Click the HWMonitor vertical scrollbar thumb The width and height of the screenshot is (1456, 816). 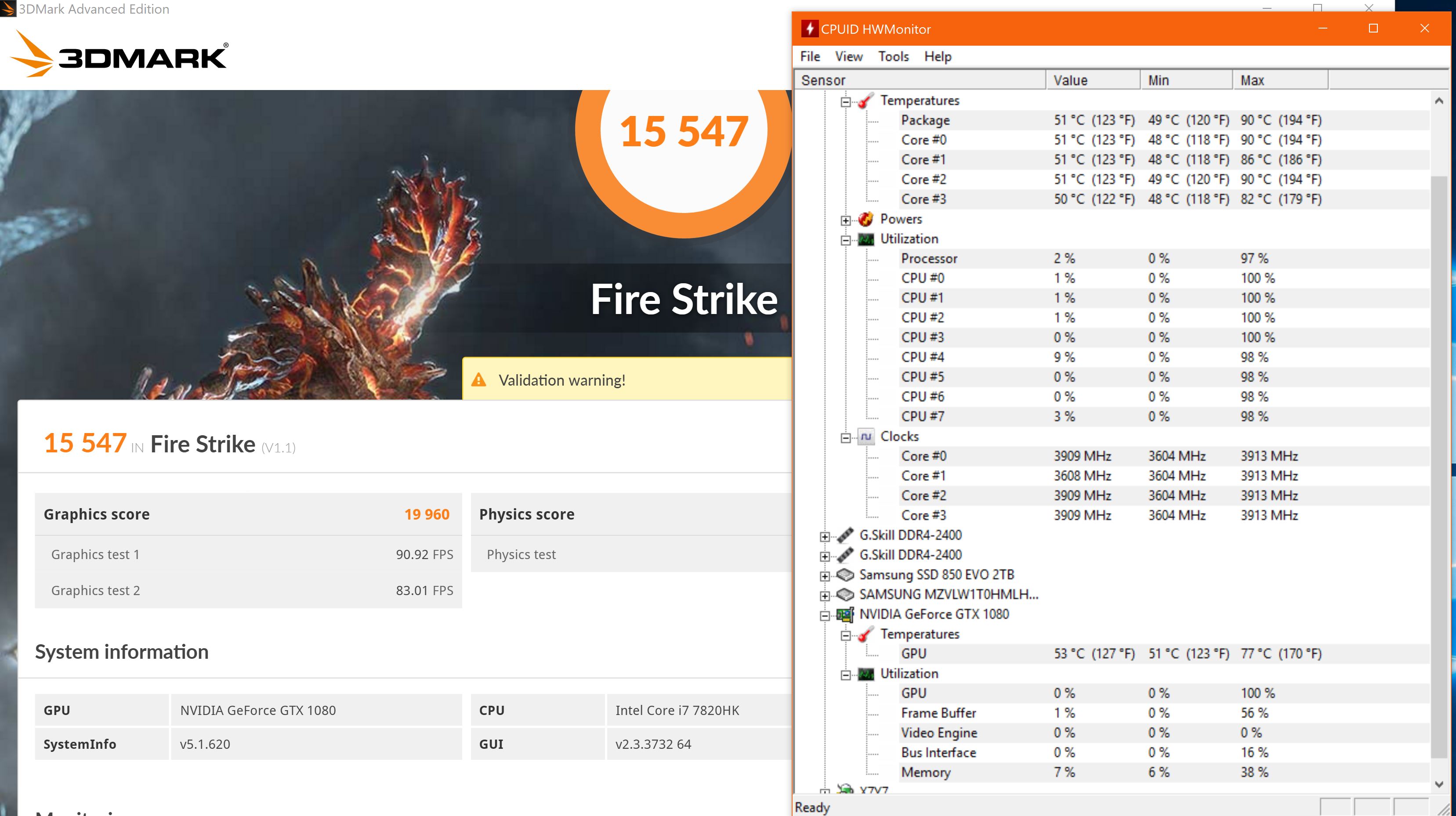pos(1439,468)
